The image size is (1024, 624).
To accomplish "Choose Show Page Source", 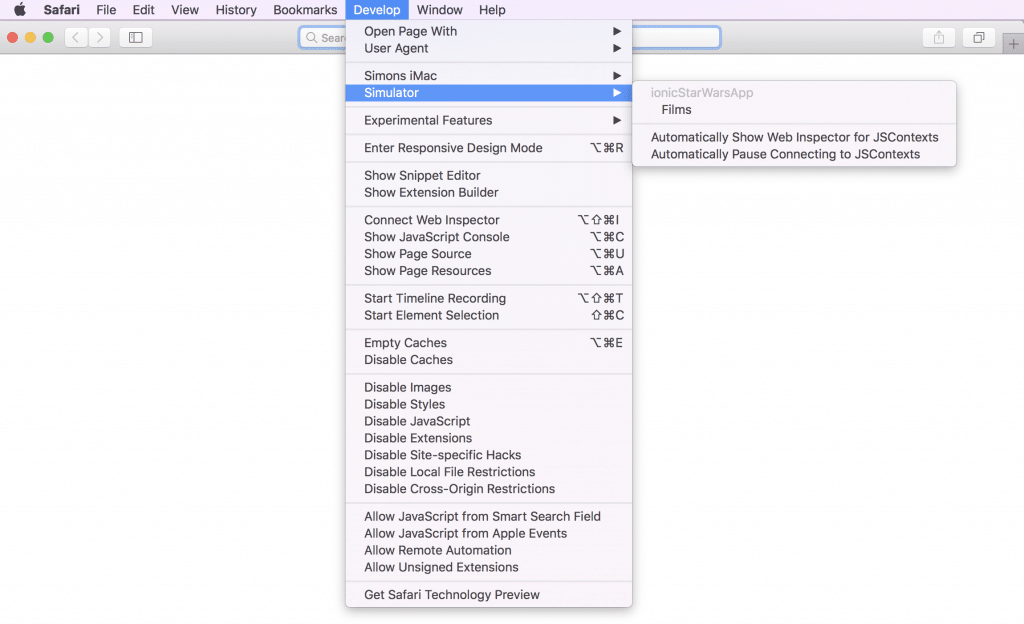I will [488, 253].
